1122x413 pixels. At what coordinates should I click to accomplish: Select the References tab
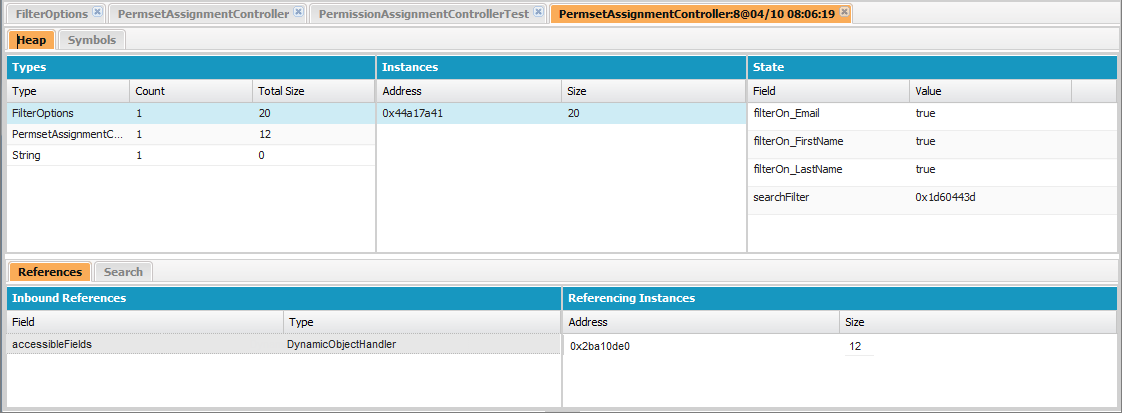tap(50, 272)
